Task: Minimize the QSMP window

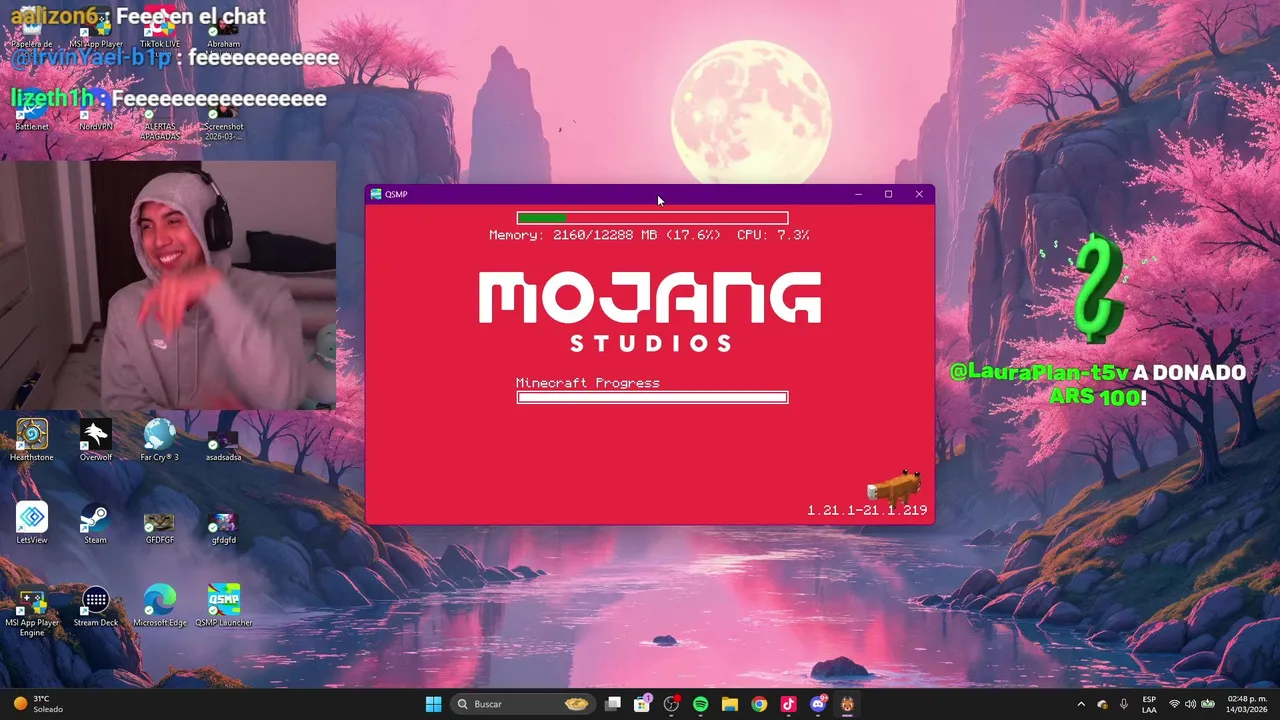Action: click(858, 194)
